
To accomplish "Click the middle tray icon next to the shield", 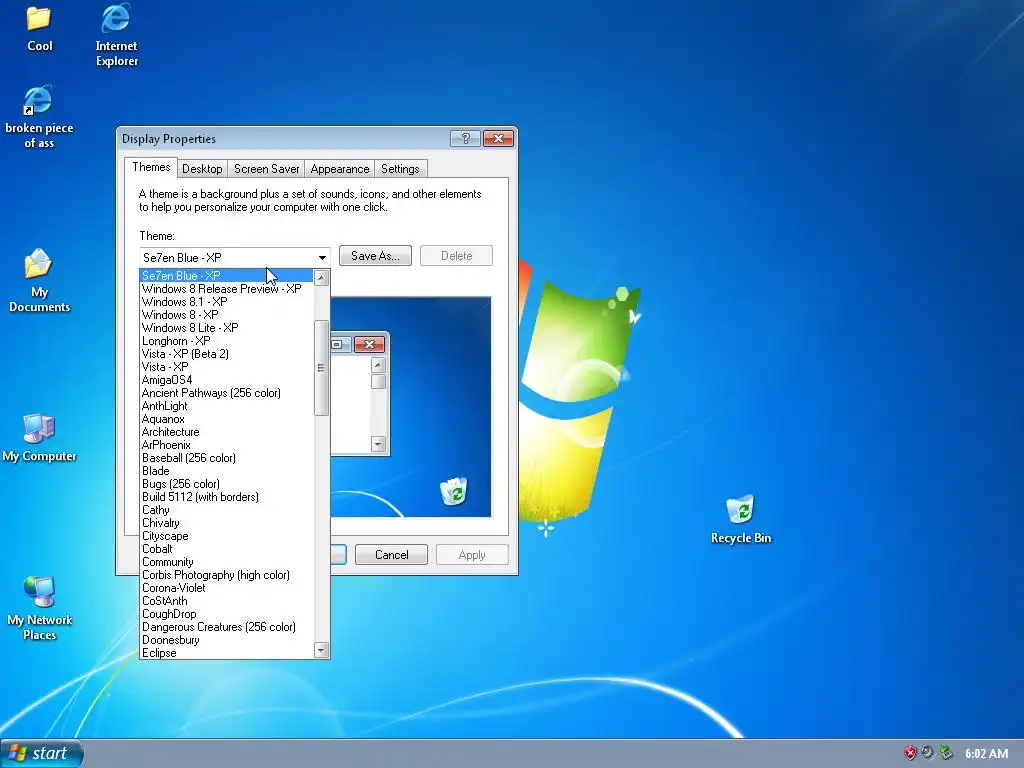I will [x=927, y=753].
